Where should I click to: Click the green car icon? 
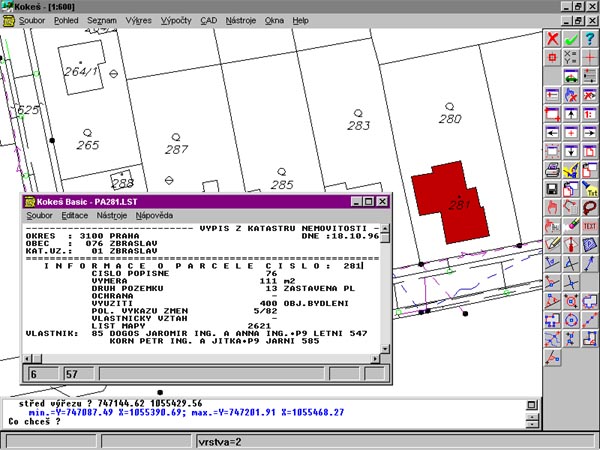(x=571, y=76)
